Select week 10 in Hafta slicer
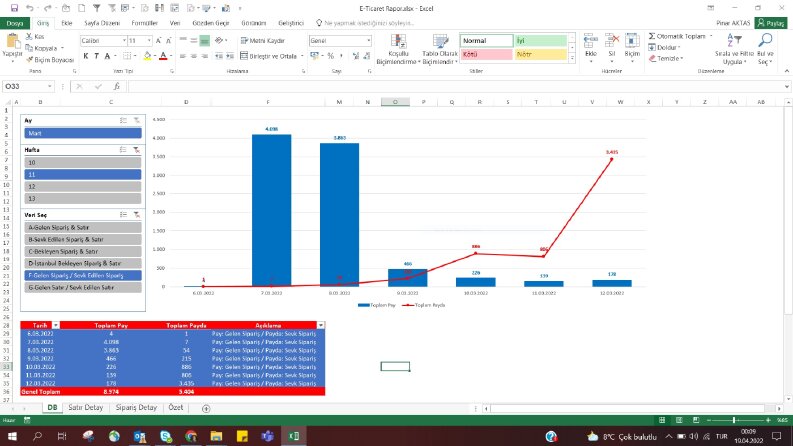The image size is (793, 446). tap(83, 162)
